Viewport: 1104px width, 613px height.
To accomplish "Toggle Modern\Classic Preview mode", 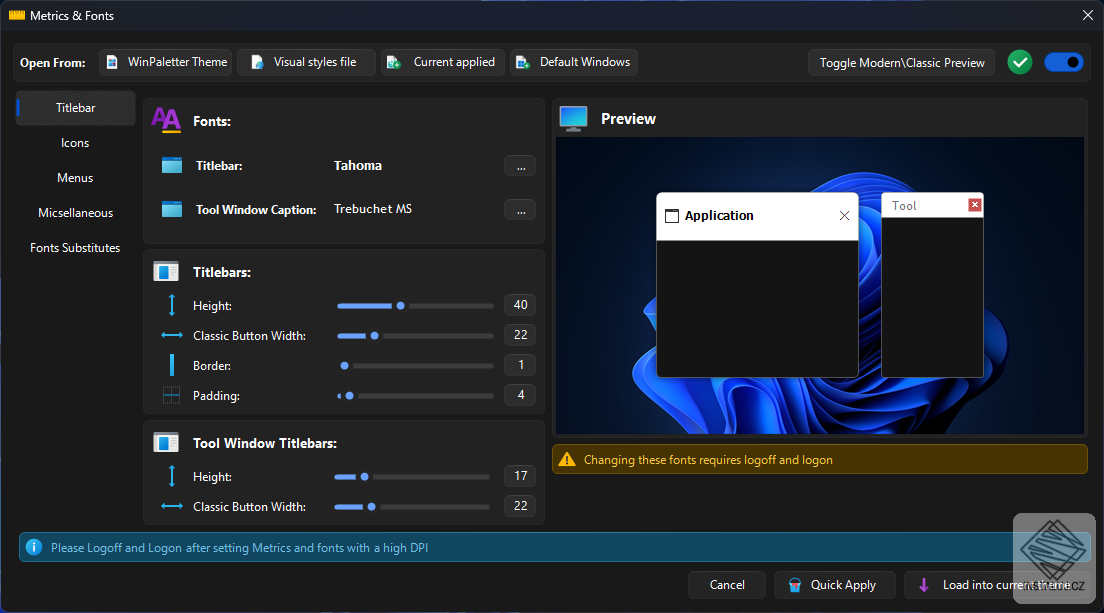I will (901, 62).
